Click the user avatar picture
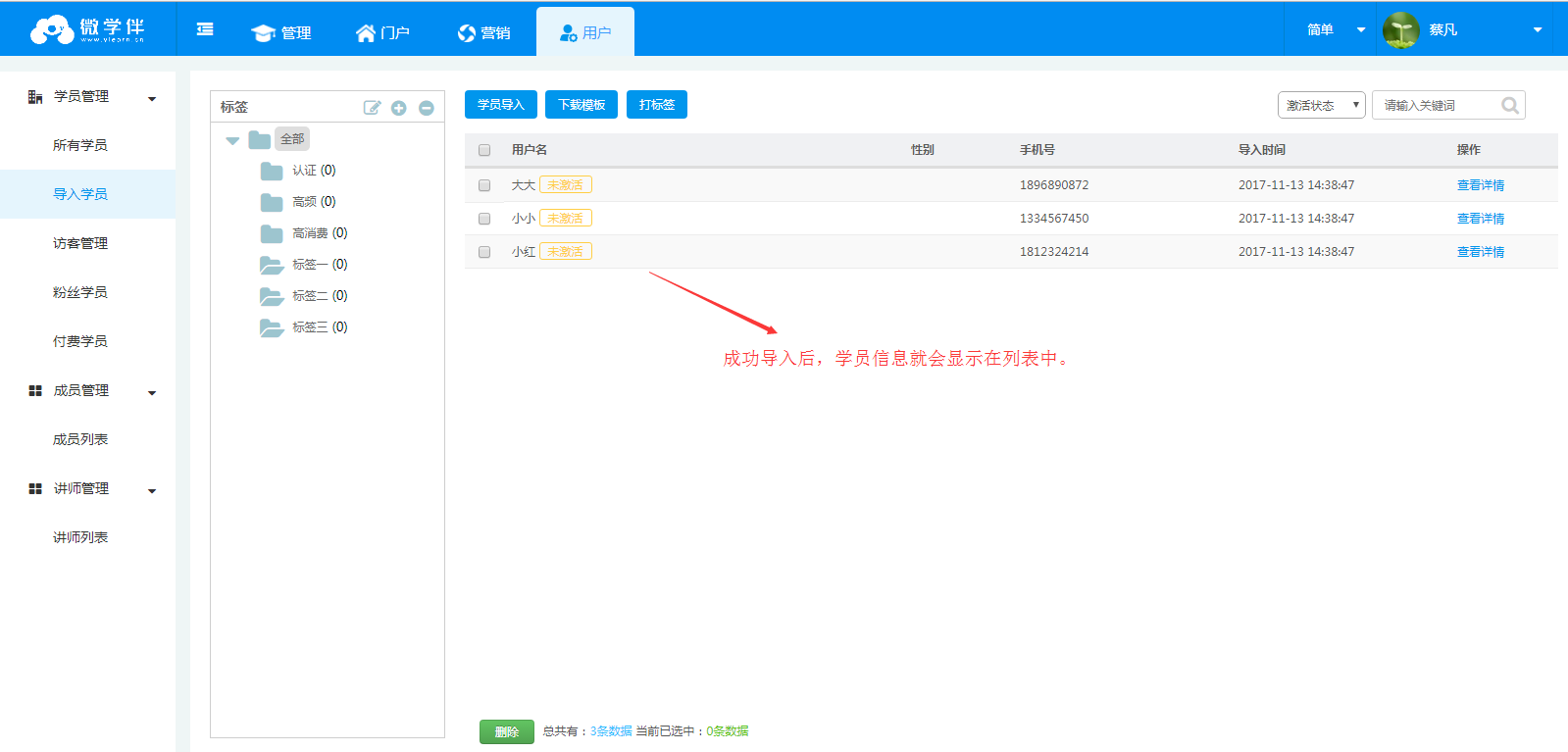The width and height of the screenshot is (1568, 752). tap(1401, 30)
